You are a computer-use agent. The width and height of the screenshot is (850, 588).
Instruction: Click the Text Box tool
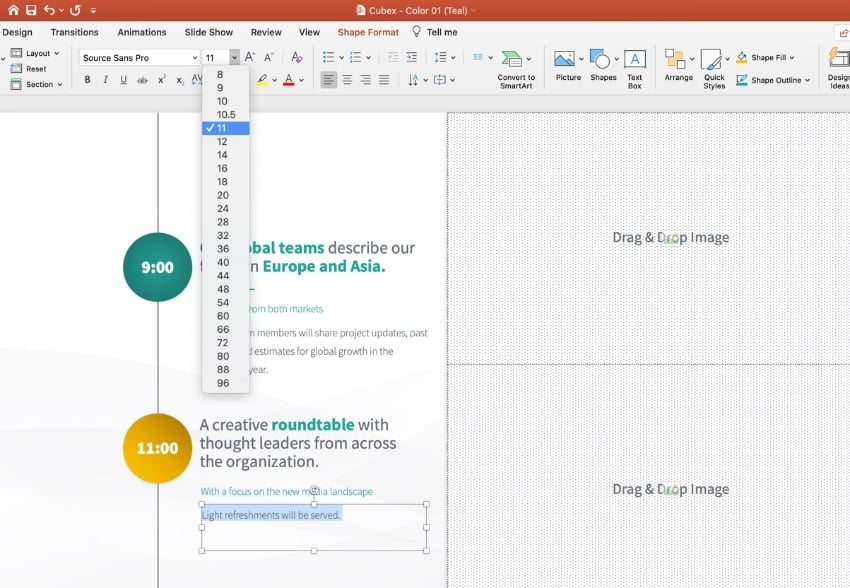[634, 67]
